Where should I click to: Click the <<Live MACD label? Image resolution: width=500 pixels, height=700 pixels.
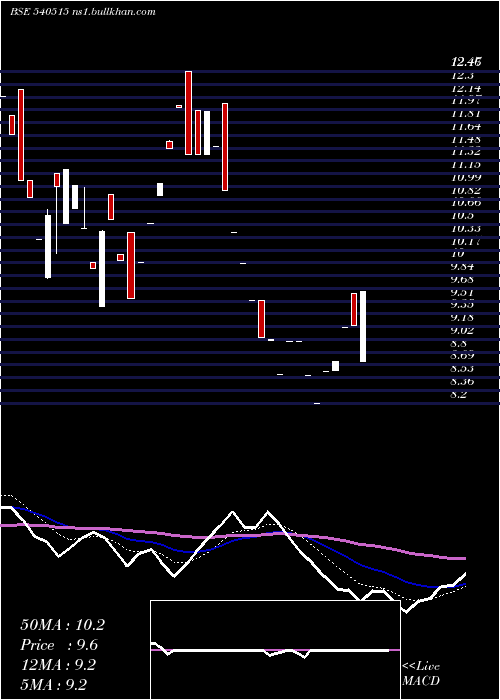(421, 674)
